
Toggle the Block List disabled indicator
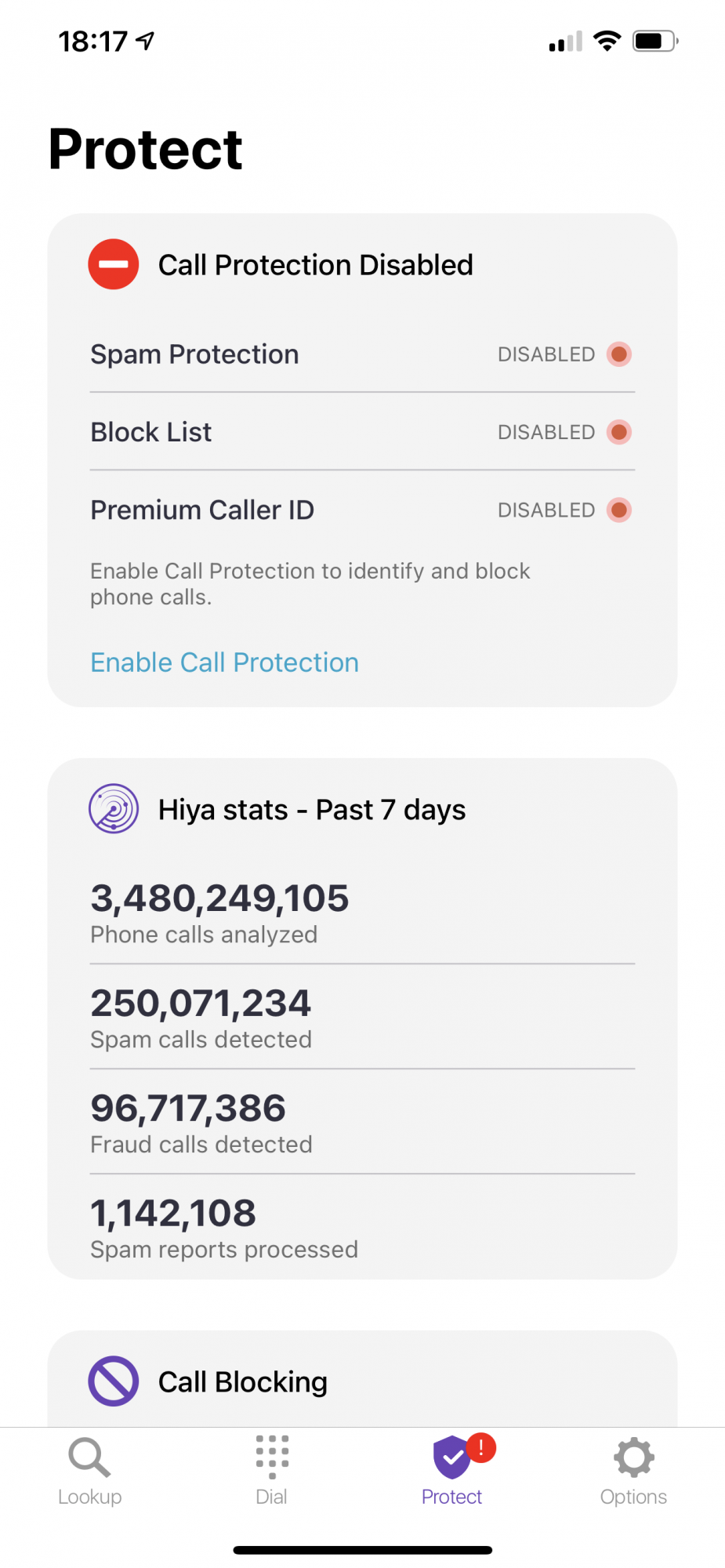tap(618, 432)
